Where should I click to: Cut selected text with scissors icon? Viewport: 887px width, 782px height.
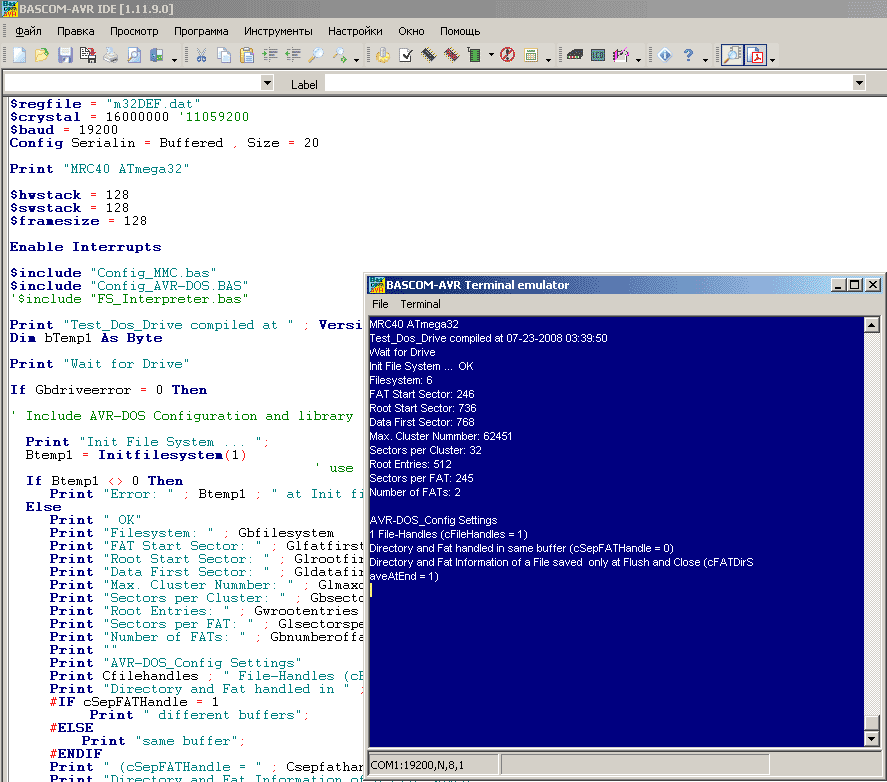(201, 55)
